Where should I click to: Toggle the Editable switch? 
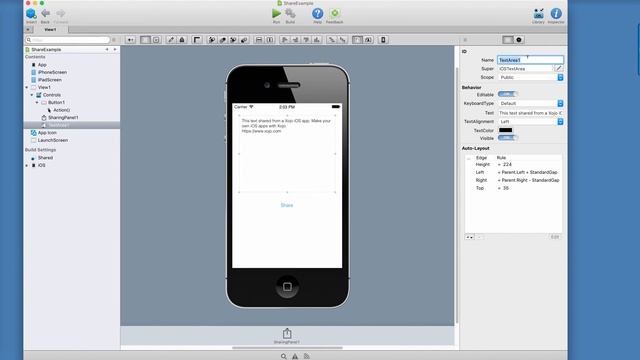coord(507,94)
